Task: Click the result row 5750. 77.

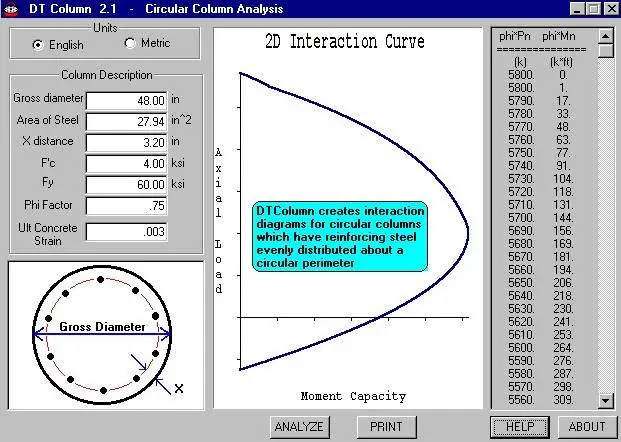Action: coord(540,152)
